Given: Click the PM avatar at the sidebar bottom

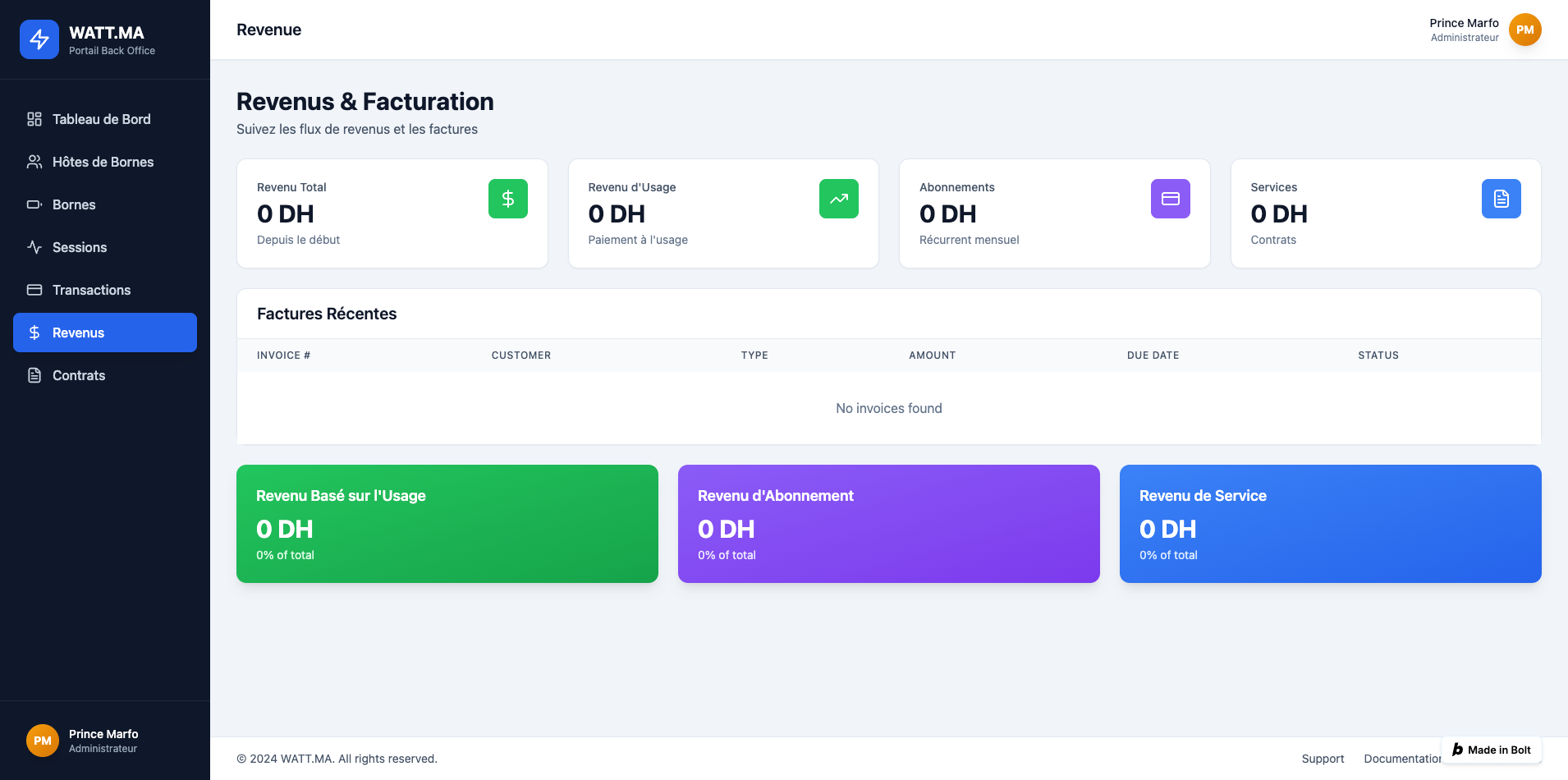Looking at the screenshot, I should click(x=43, y=740).
